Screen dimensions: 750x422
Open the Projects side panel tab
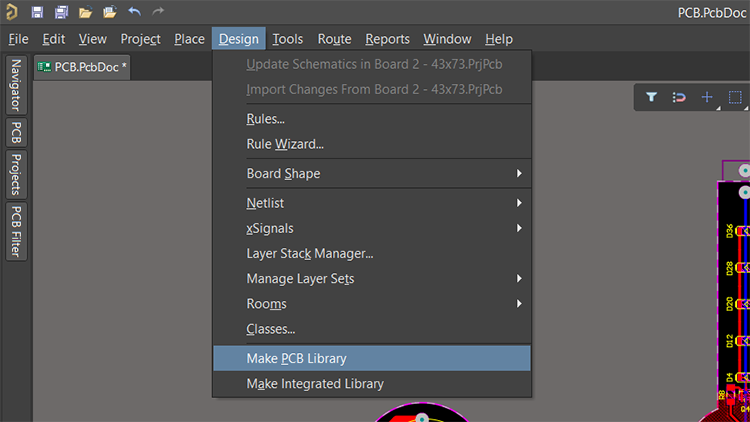pos(17,173)
